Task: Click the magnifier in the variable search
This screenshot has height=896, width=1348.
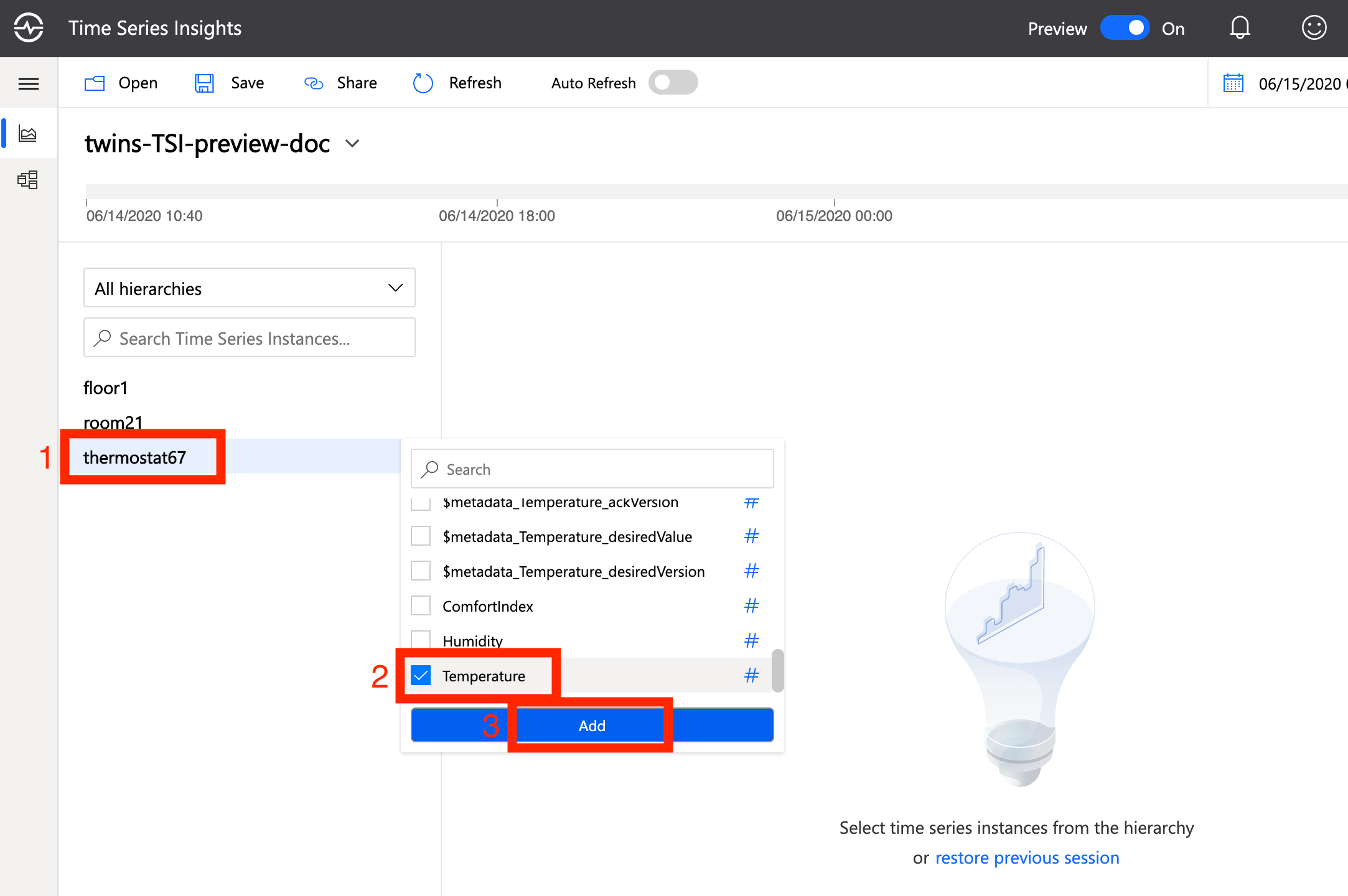Action: click(429, 469)
